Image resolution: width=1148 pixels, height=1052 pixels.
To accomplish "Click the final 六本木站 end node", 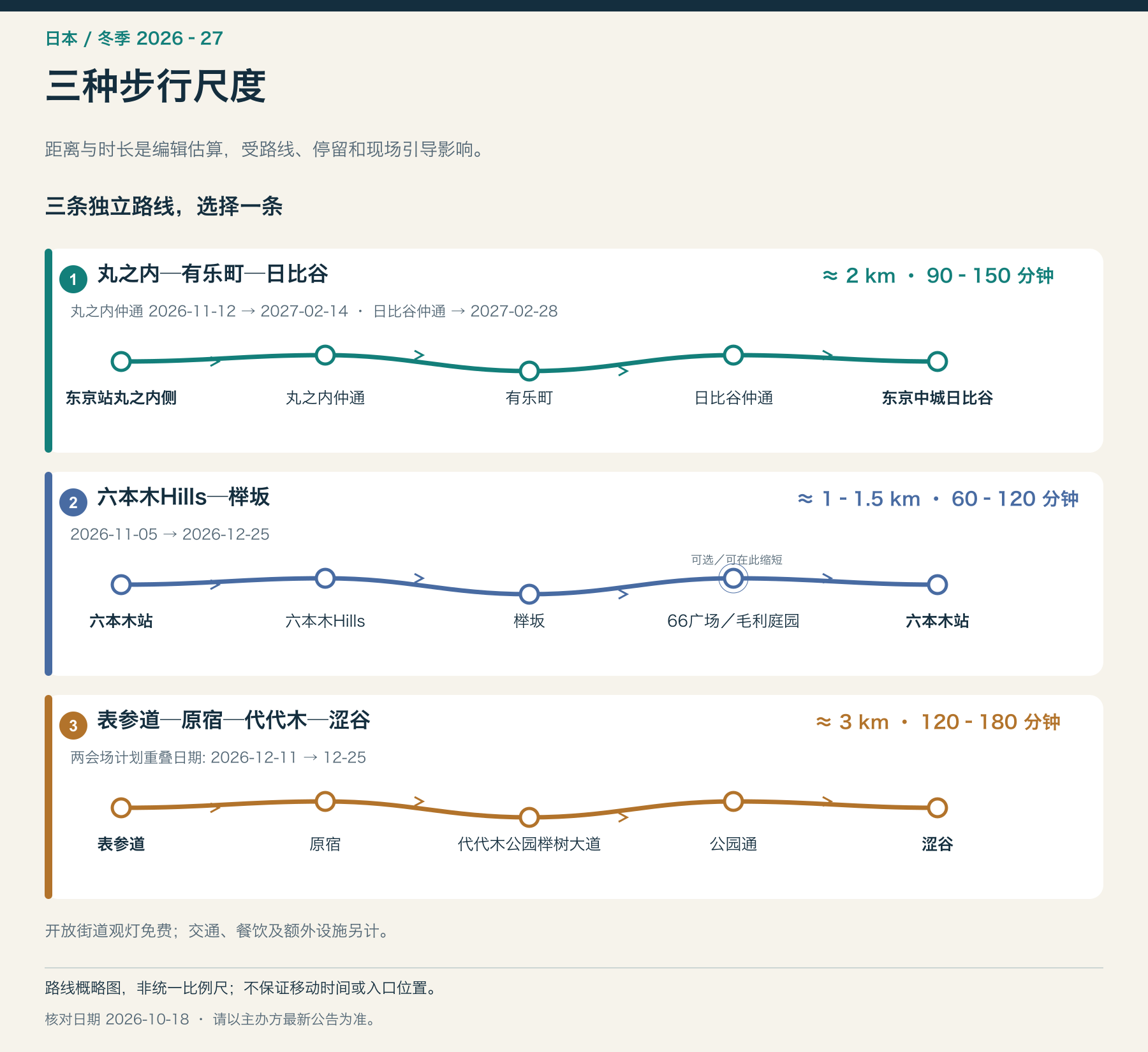I will pyautogui.click(x=938, y=585).
